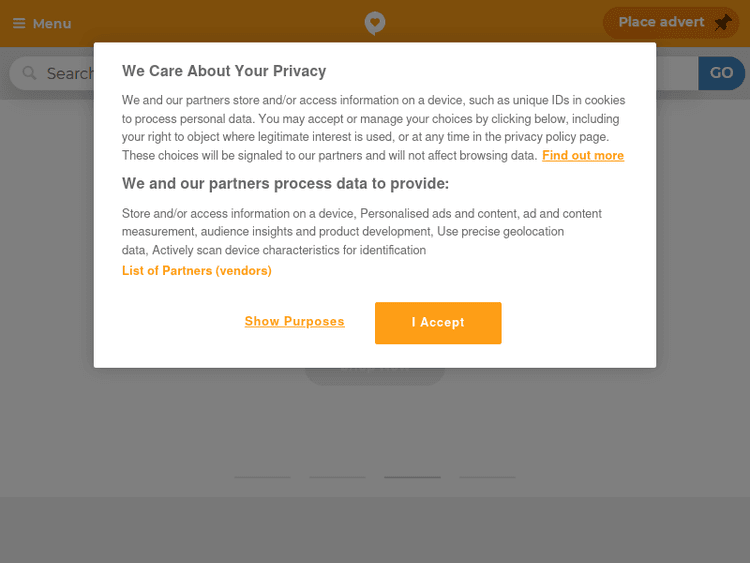Click the Menu label in header
750x563 pixels.
point(52,24)
